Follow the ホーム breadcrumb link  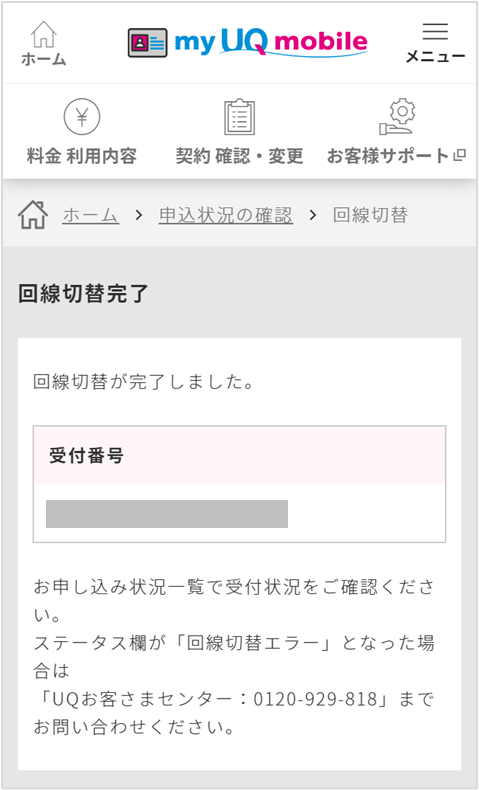91,216
